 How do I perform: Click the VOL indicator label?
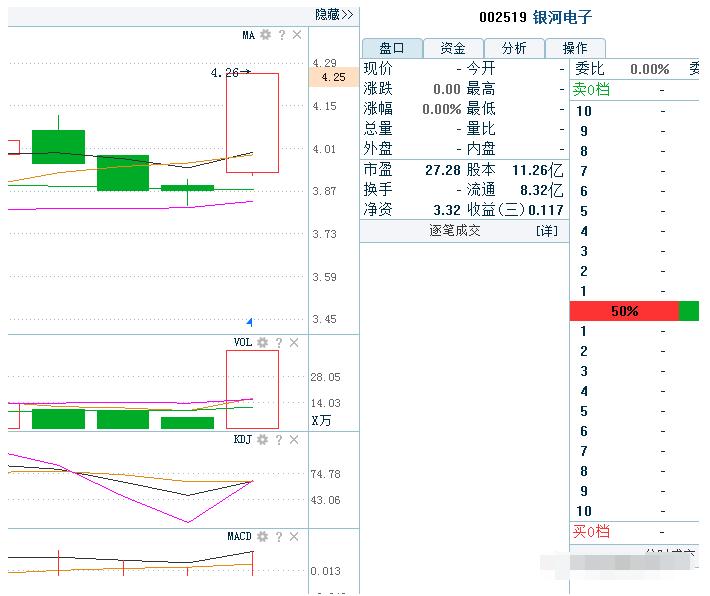(243, 342)
